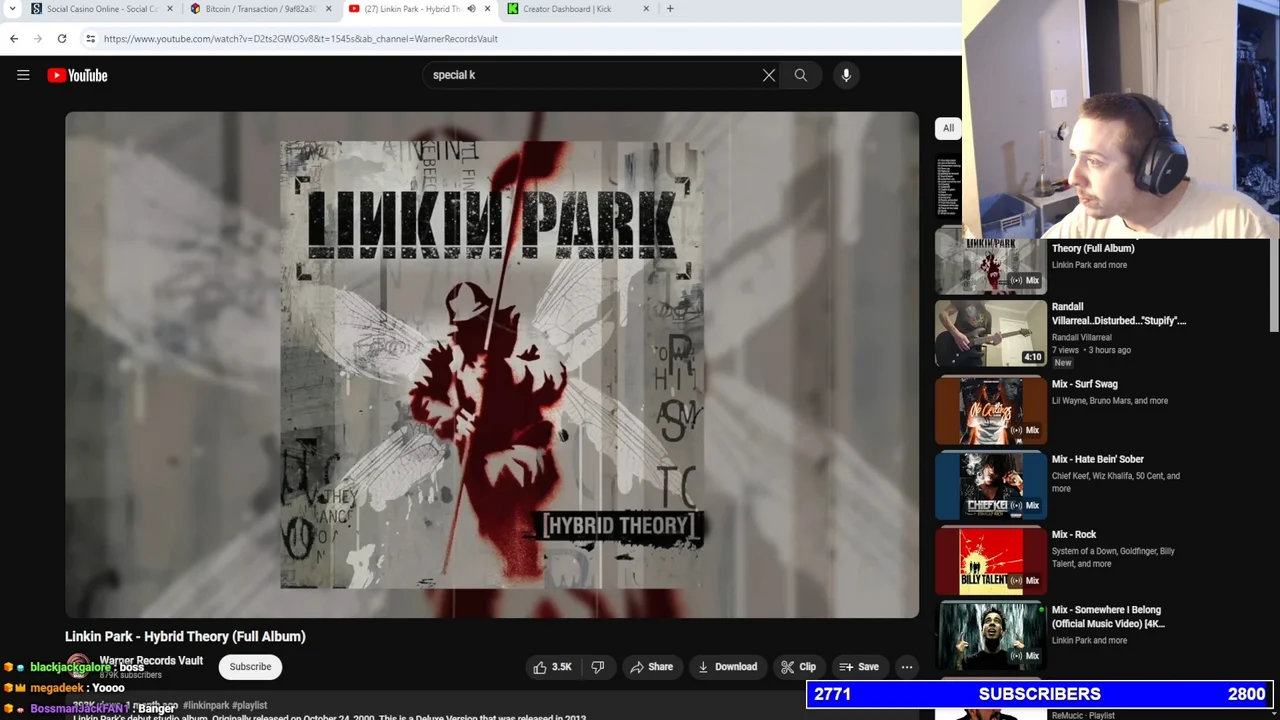Click the sidebar scrollbar
This screenshot has height=720, width=1280.
1274,285
